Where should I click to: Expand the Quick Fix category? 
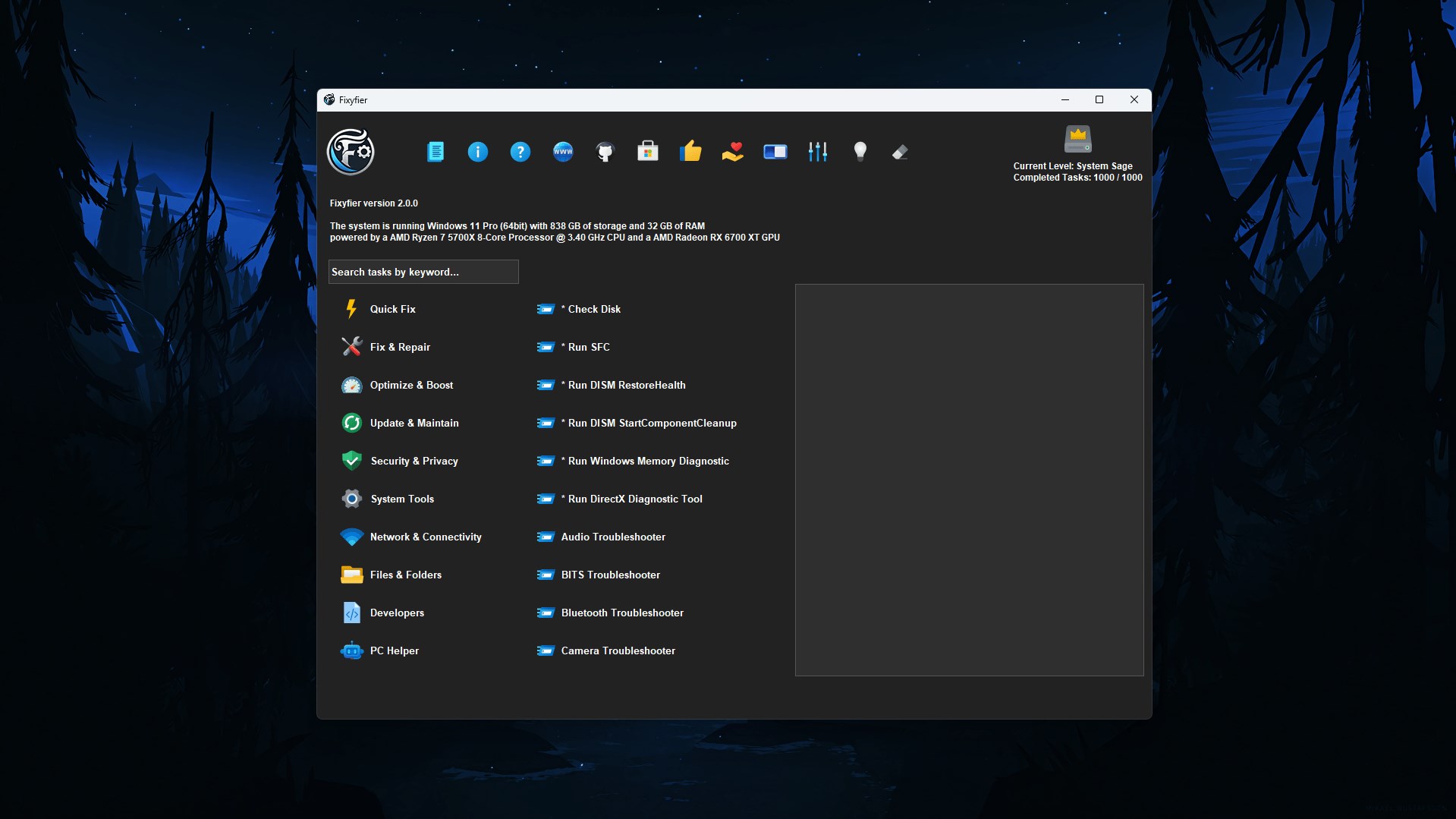392,309
